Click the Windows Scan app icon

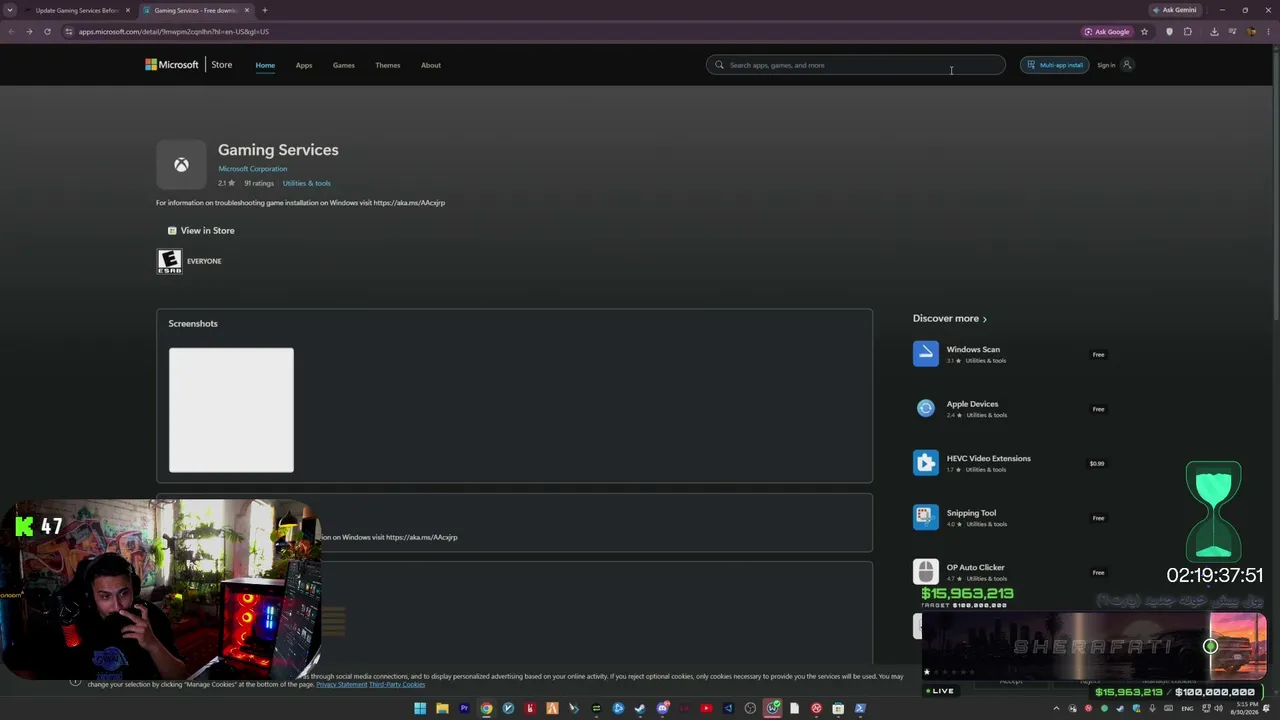pos(926,354)
